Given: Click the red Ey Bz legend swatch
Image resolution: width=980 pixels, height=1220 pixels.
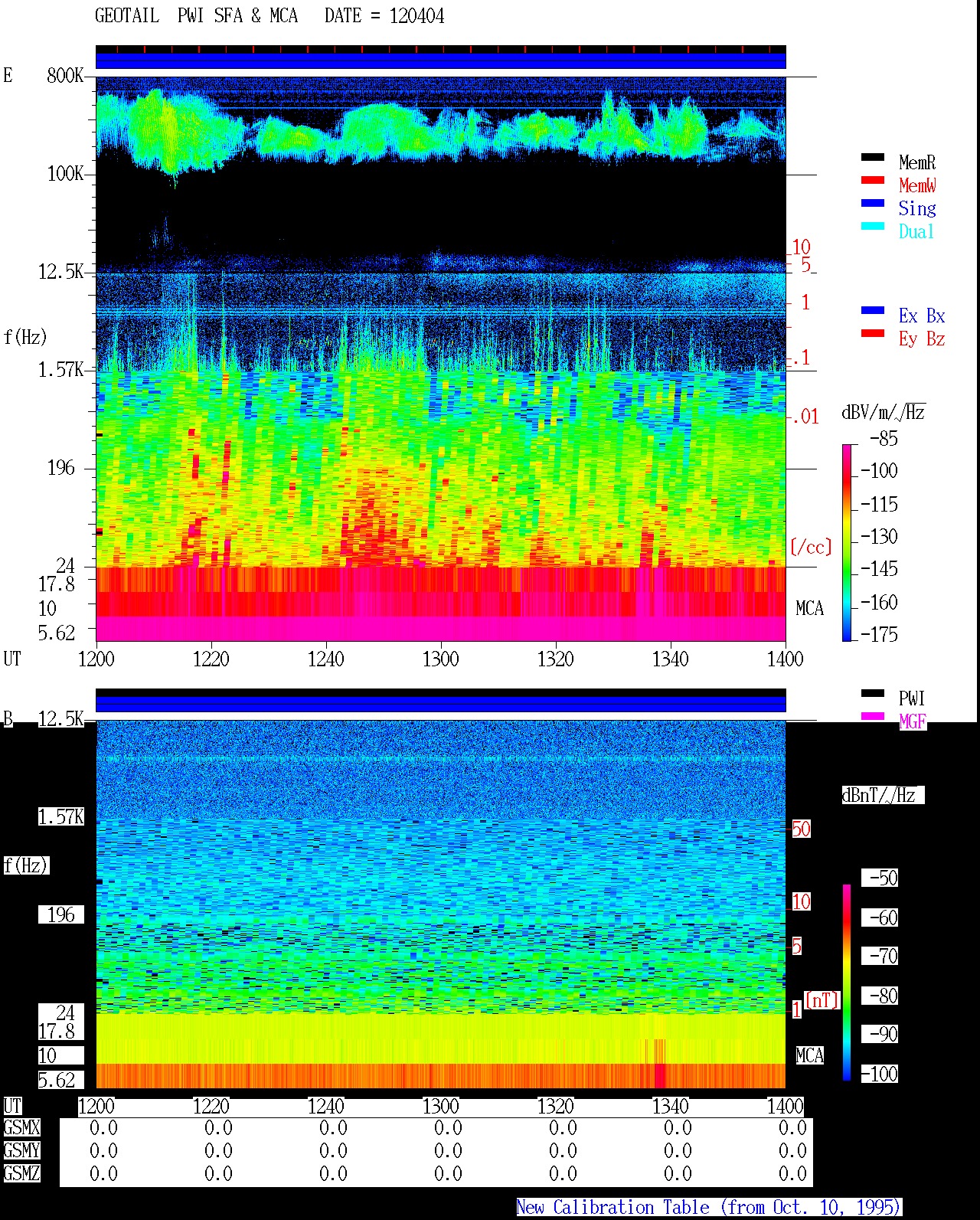Looking at the screenshot, I should tap(873, 334).
